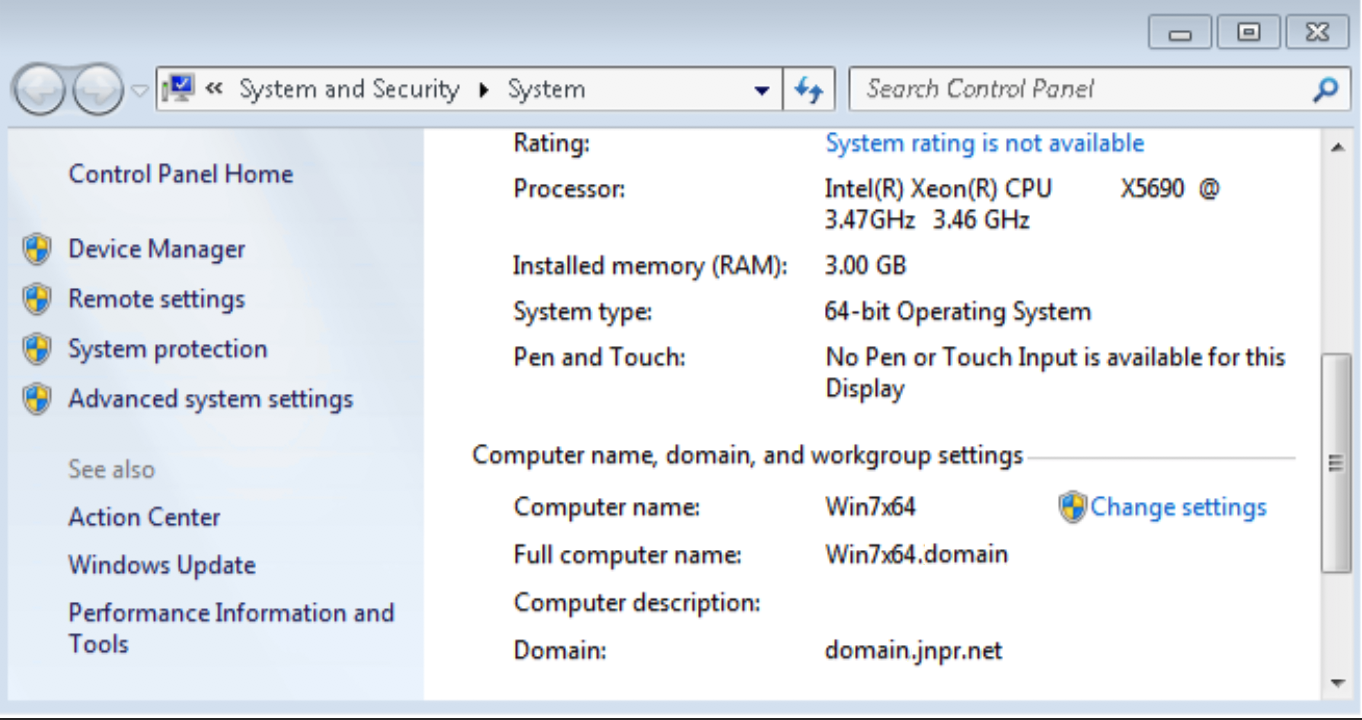Image resolution: width=1362 pixels, height=720 pixels.
Task: Click the Back navigation arrow button
Action: pos(40,91)
